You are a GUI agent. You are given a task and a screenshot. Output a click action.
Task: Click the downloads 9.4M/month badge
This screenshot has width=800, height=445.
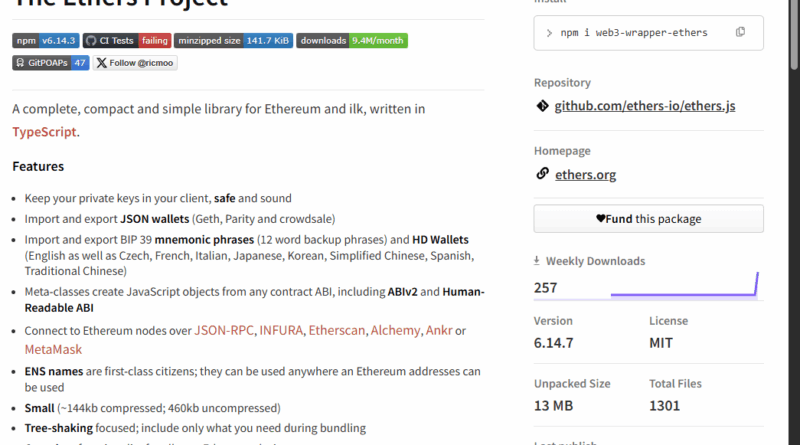click(x=352, y=40)
